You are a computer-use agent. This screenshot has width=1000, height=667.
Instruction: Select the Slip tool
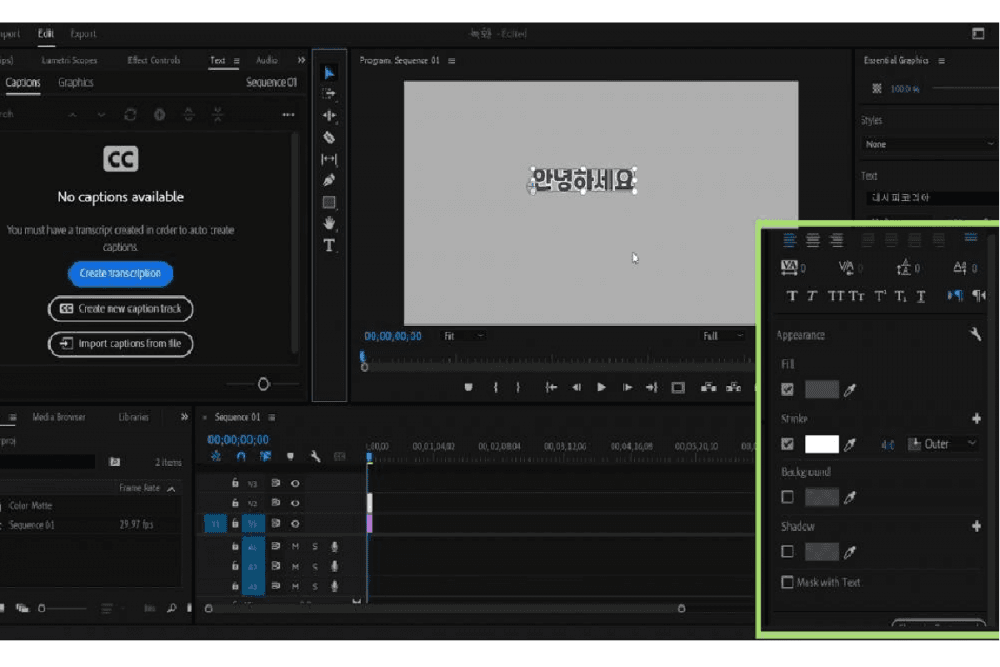pos(329,159)
